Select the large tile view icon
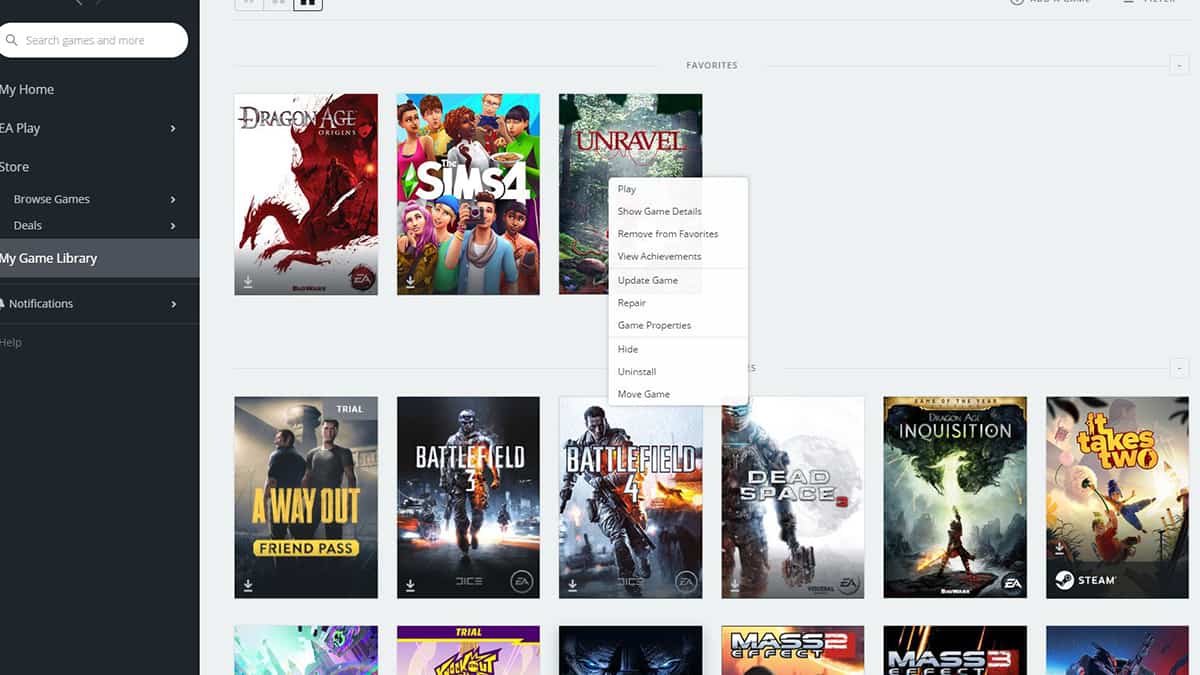The height and width of the screenshot is (675, 1200). click(x=307, y=4)
